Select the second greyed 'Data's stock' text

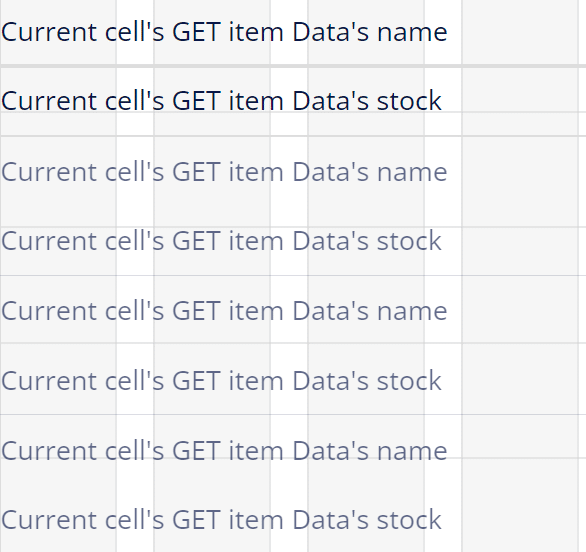point(367,381)
